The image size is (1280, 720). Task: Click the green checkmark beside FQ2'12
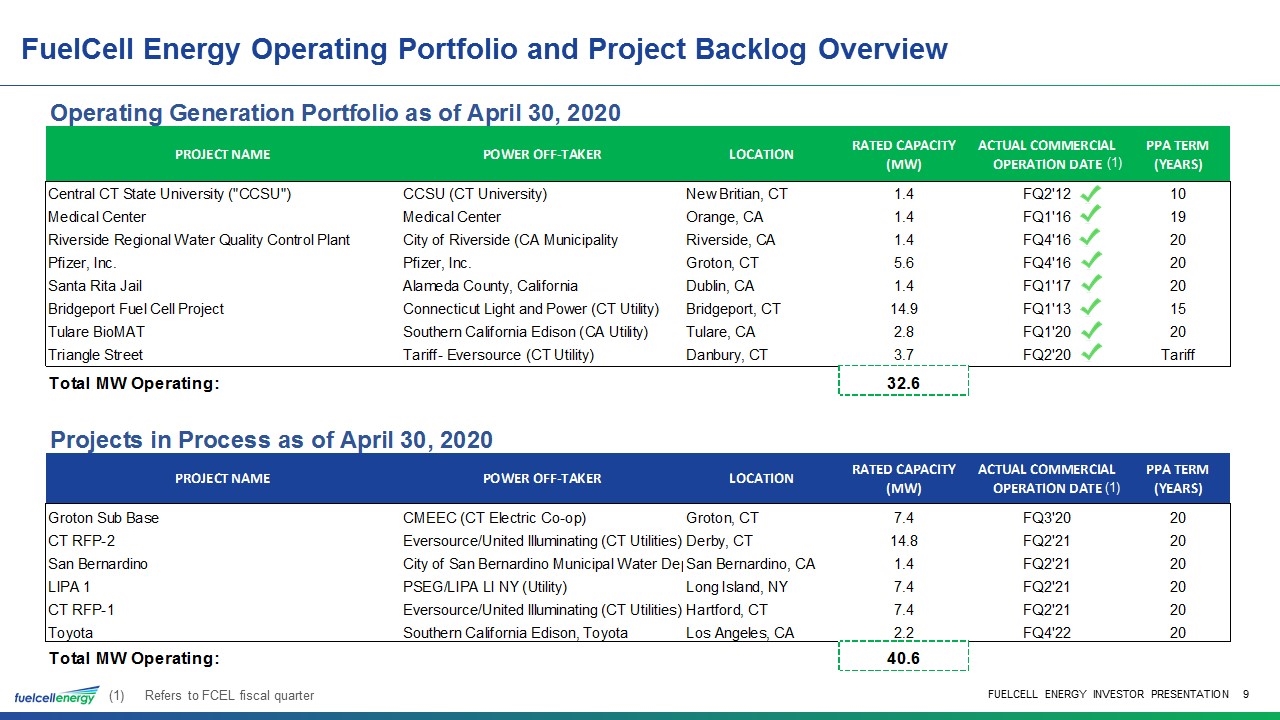1092,193
